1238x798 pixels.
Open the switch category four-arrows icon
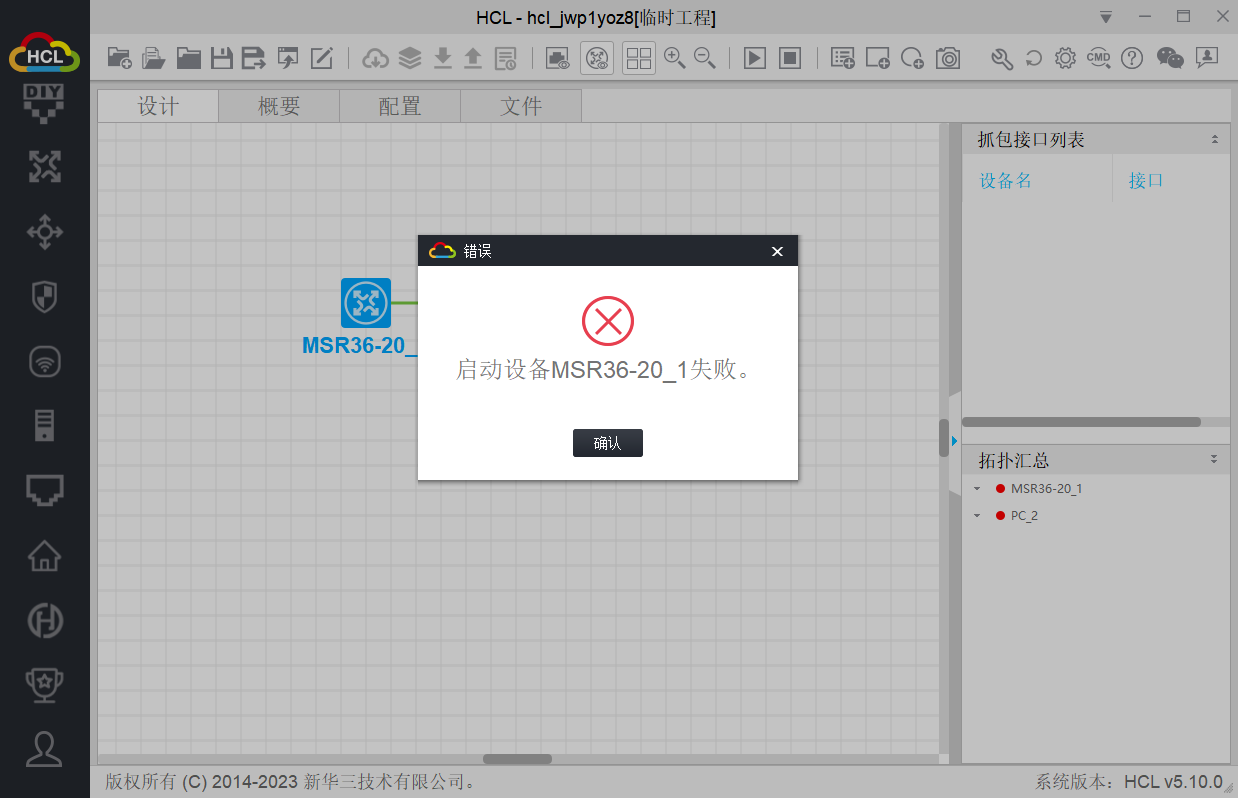[x=44, y=232]
